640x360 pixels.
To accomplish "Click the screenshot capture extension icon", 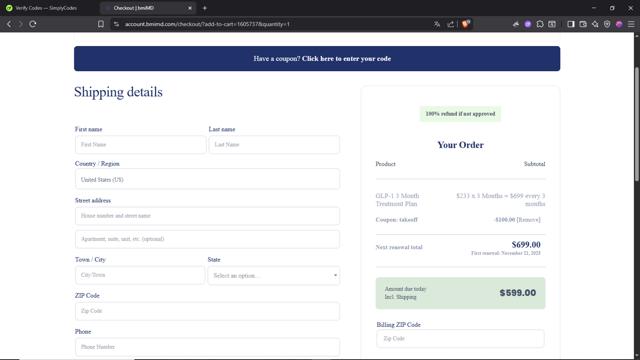I will pyautogui.click(x=552, y=24).
